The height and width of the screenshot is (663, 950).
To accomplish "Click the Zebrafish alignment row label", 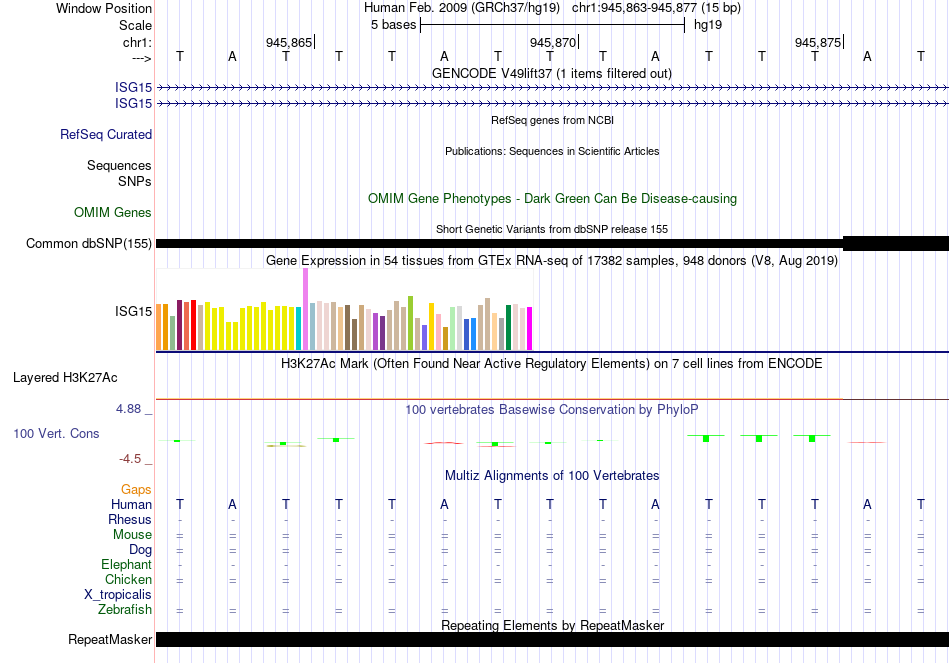I will pyautogui.click(x=125, y=610).
